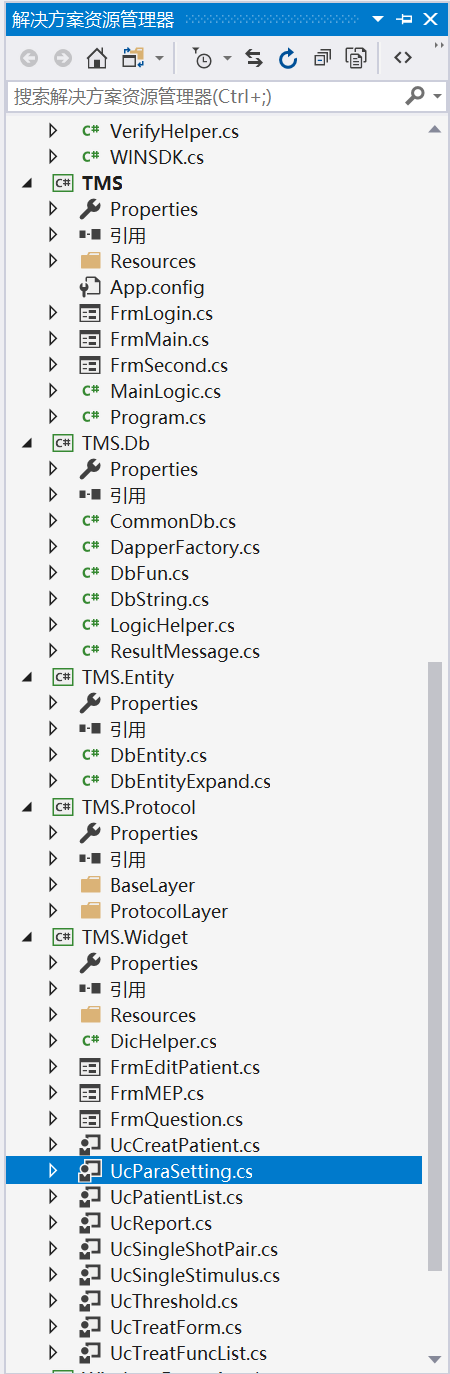Click the pending changes filter clock icon

[x=202, y=59]
